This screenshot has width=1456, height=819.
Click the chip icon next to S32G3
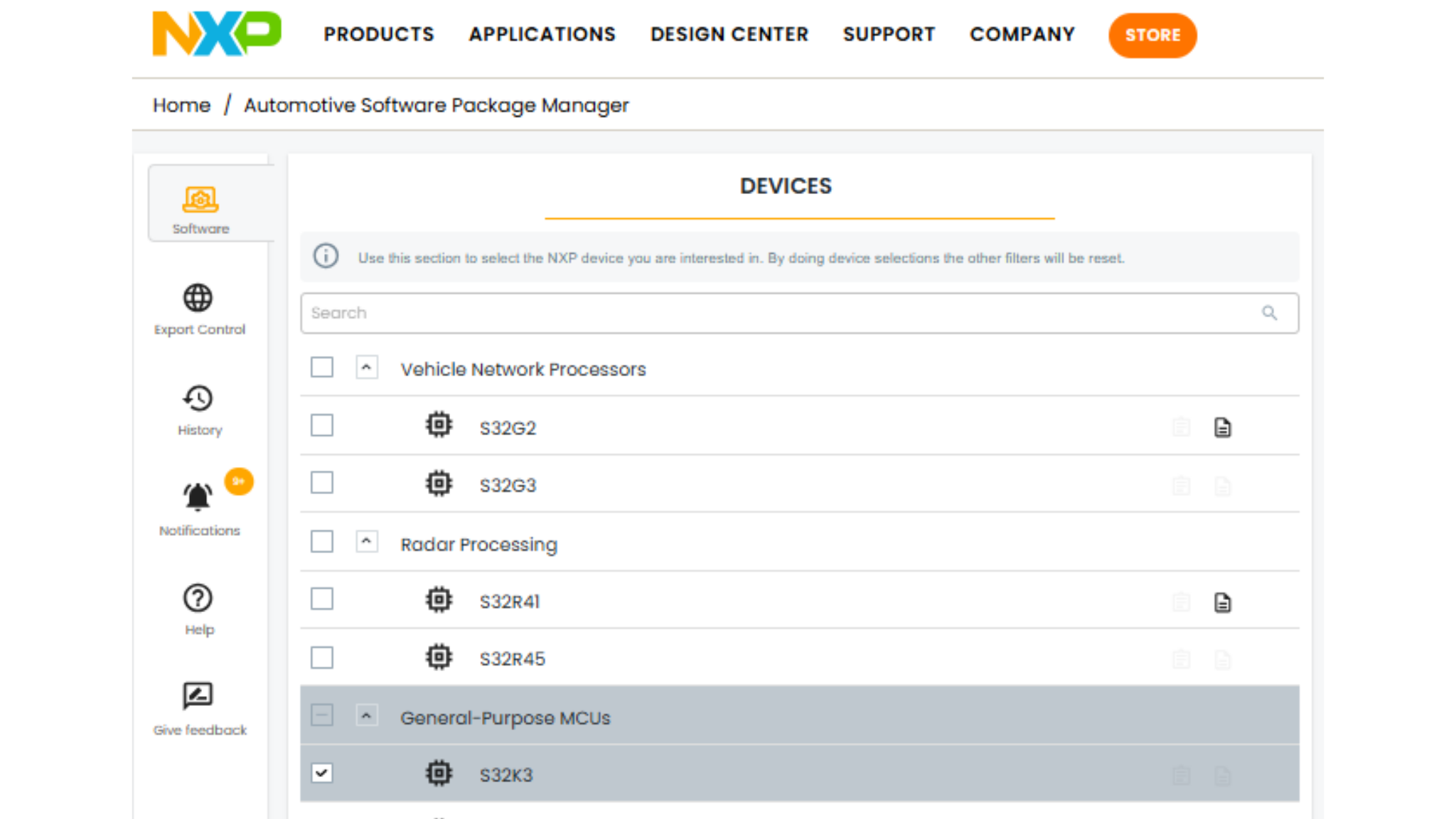439,483
